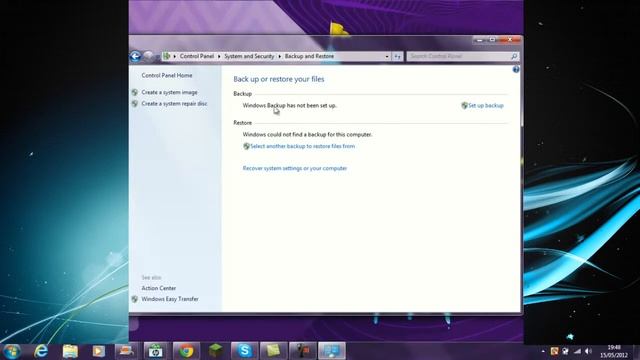The width and height of the screenshot is (640, 360).
Task: Switch to Skype on taskbar
Action: tap(244, 351)
